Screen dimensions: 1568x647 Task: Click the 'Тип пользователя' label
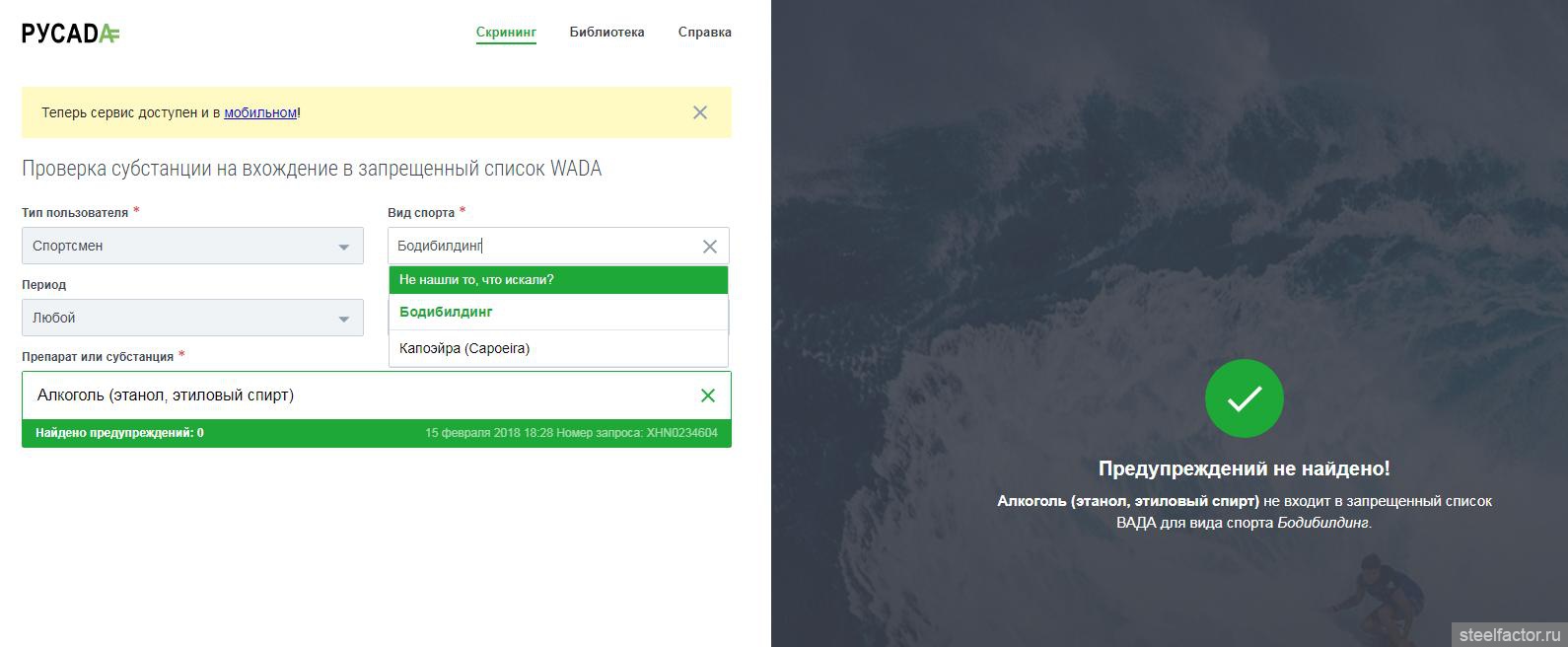75,213
